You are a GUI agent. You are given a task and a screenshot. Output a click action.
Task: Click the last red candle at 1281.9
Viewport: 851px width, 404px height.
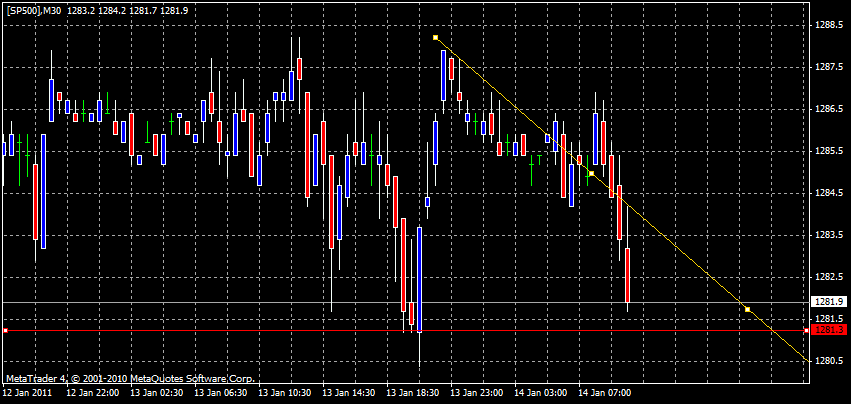pos(627,275)
